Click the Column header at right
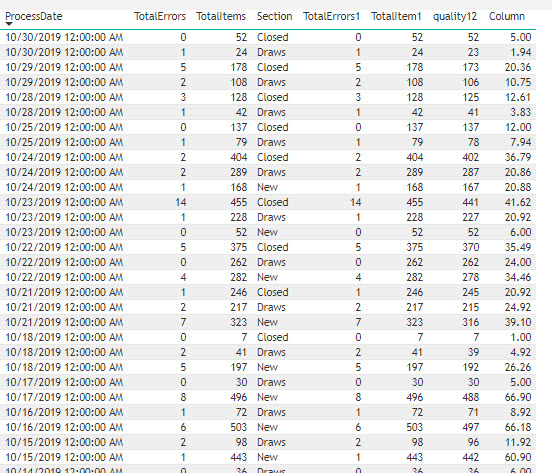 click(x=507, y=16)
